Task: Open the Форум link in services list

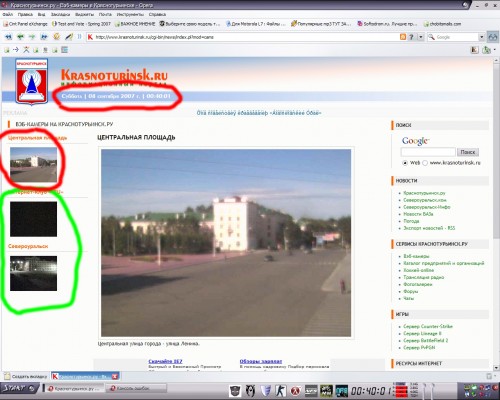Action: 411,291
